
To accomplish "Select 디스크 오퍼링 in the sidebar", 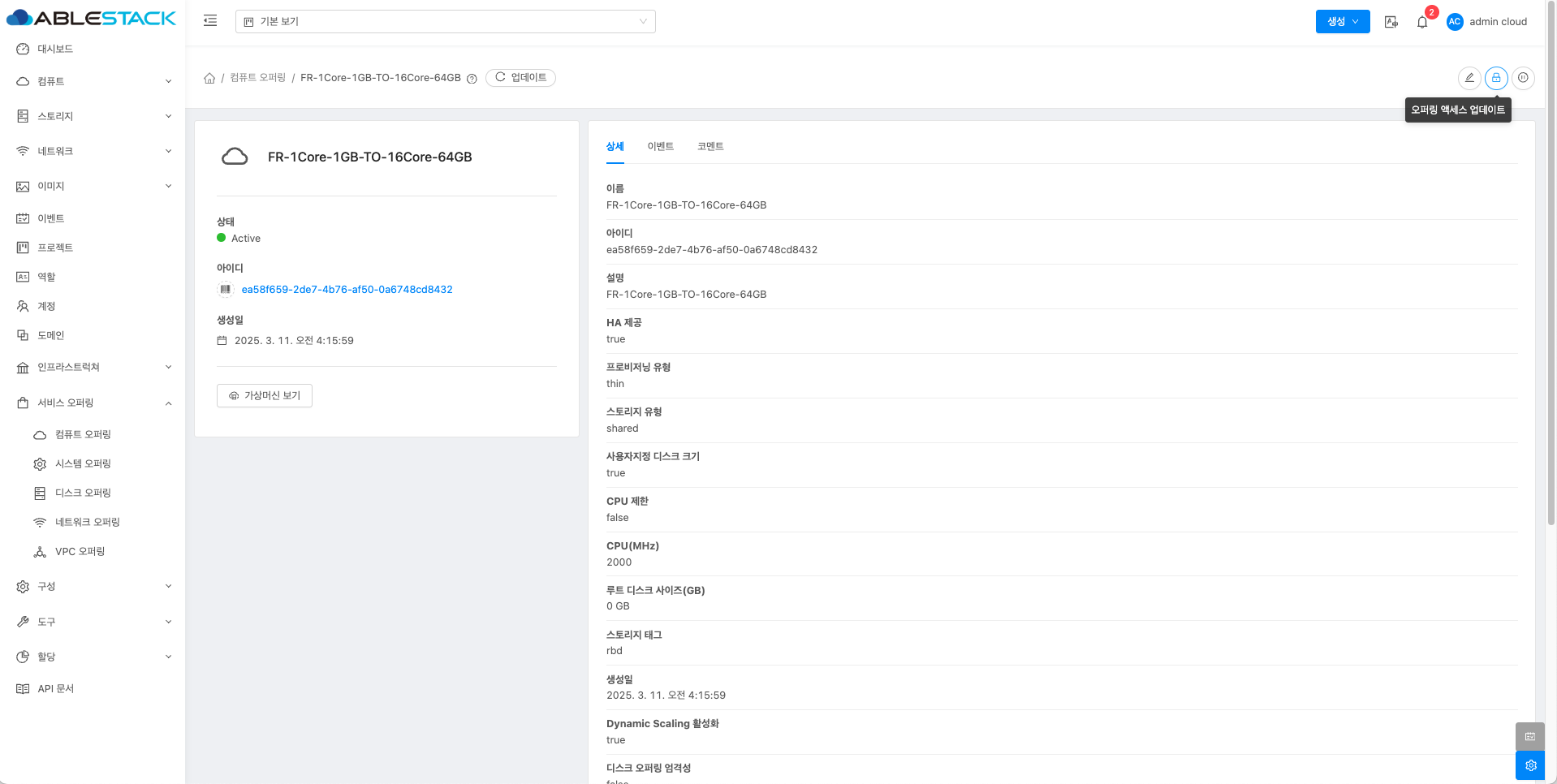I will [x=83, y=493].
